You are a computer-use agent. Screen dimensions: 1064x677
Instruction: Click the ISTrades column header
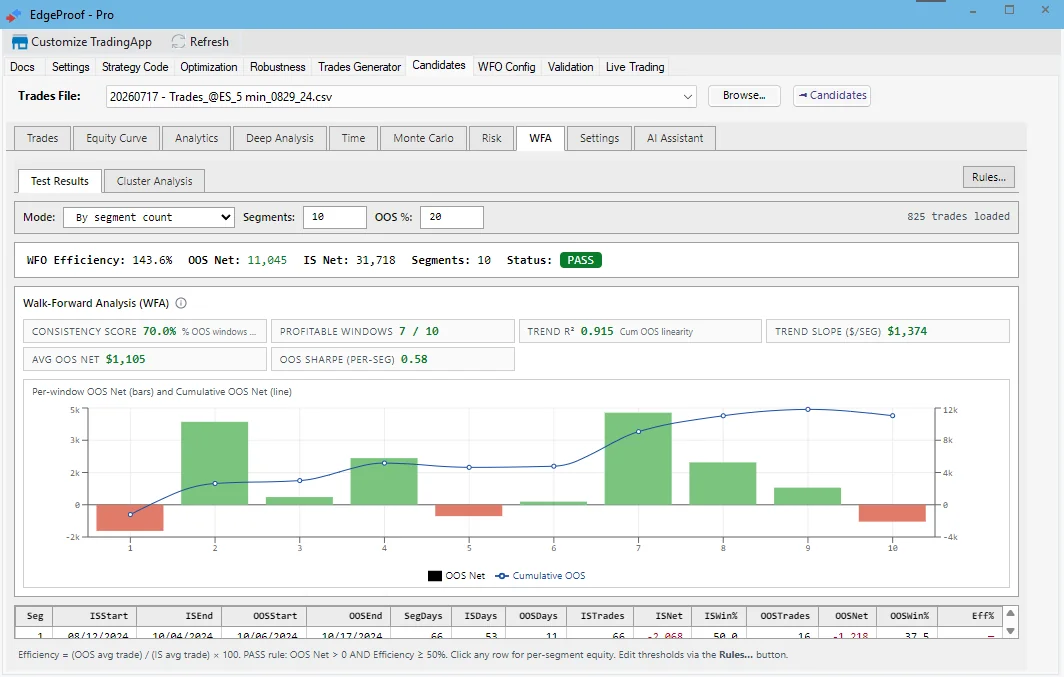point(602,616)
